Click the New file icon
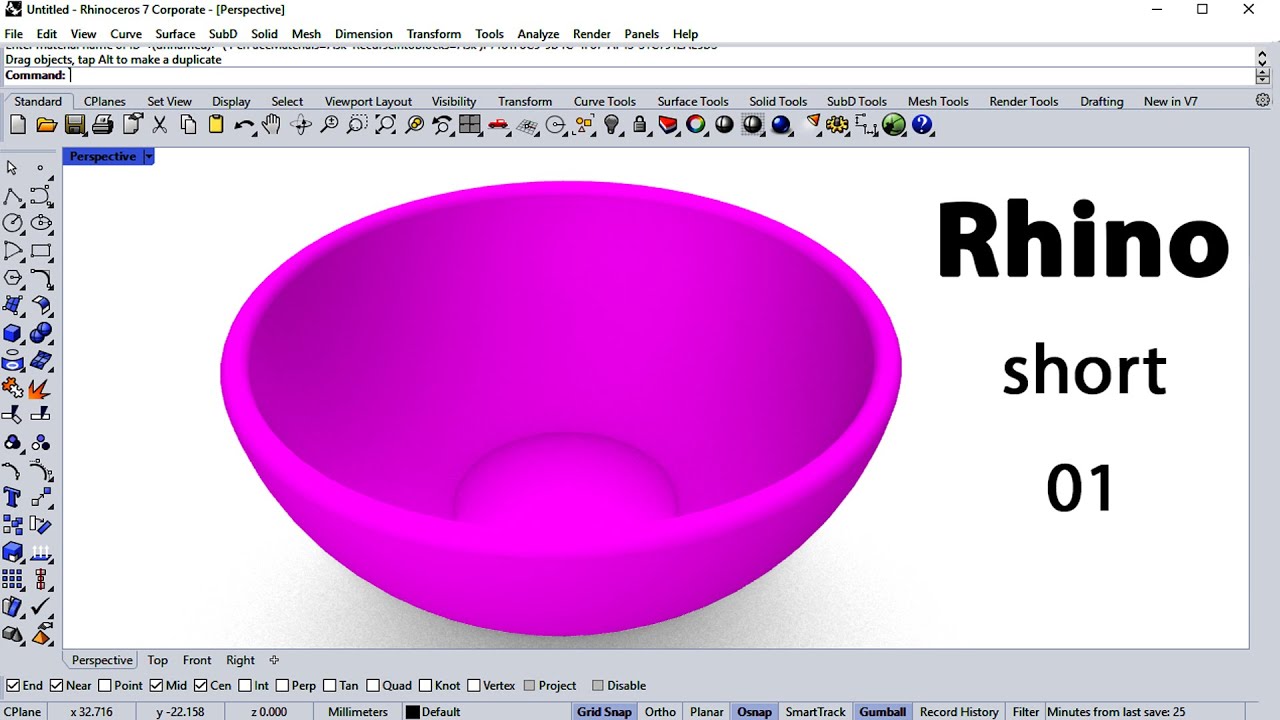1280x720 pixels. point(18,125)
